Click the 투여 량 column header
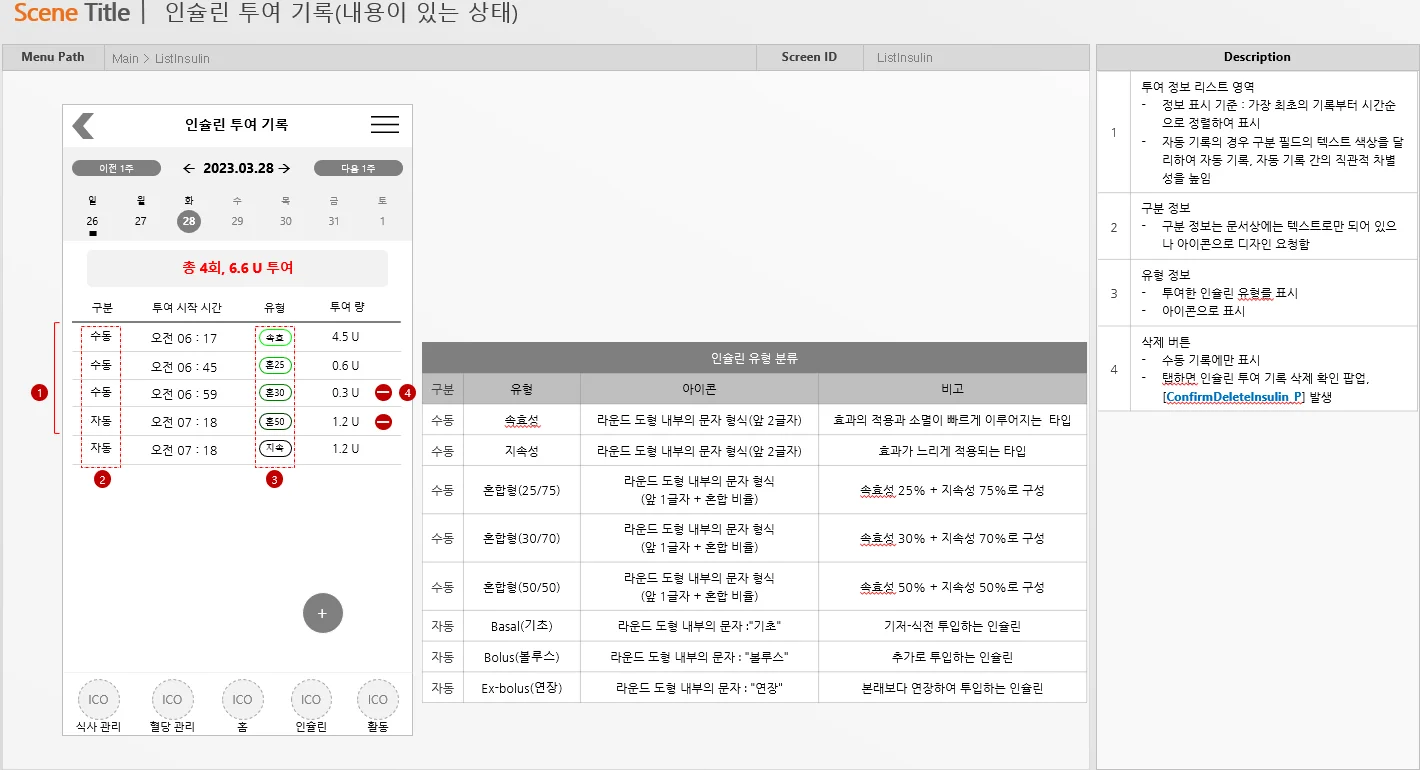Viewport: 1420px width, 770px height. click(x=347, y=307)
